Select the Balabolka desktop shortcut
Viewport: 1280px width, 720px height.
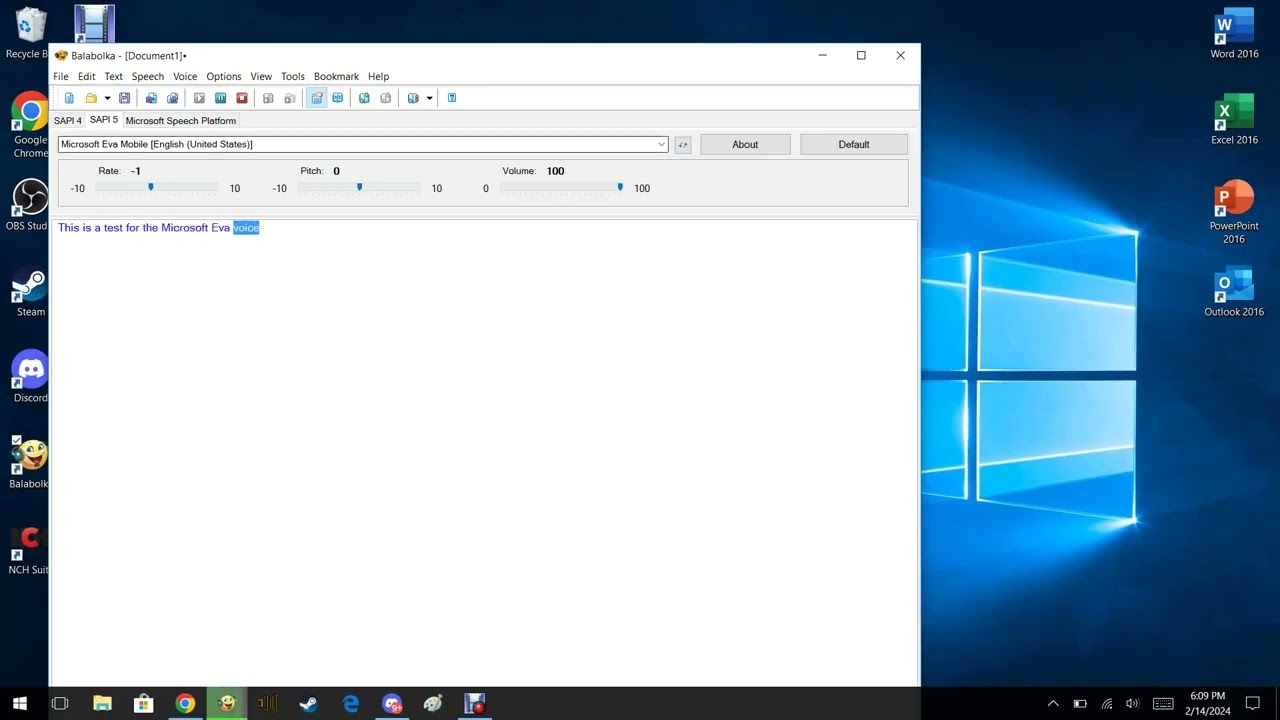[28, 464]
